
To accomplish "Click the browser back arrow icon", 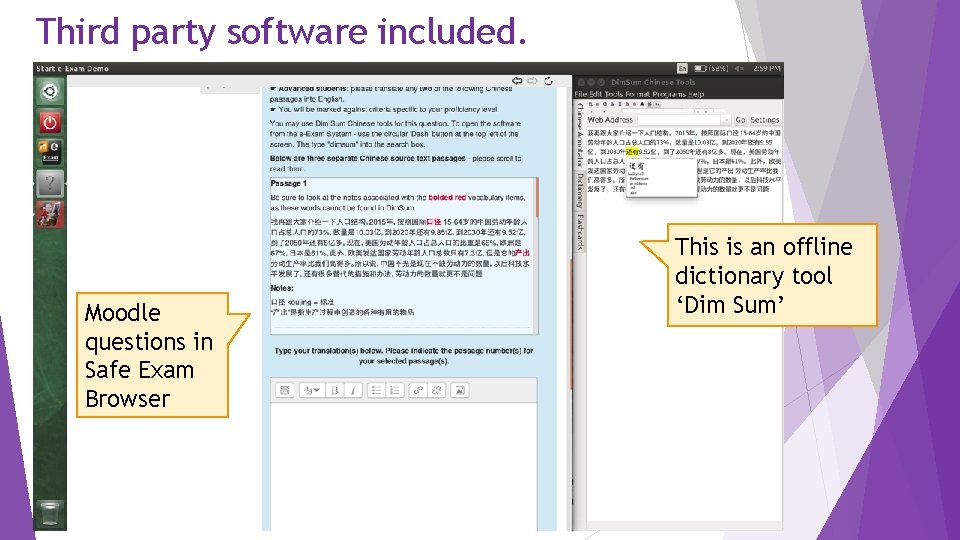I will tap(517, 81).
